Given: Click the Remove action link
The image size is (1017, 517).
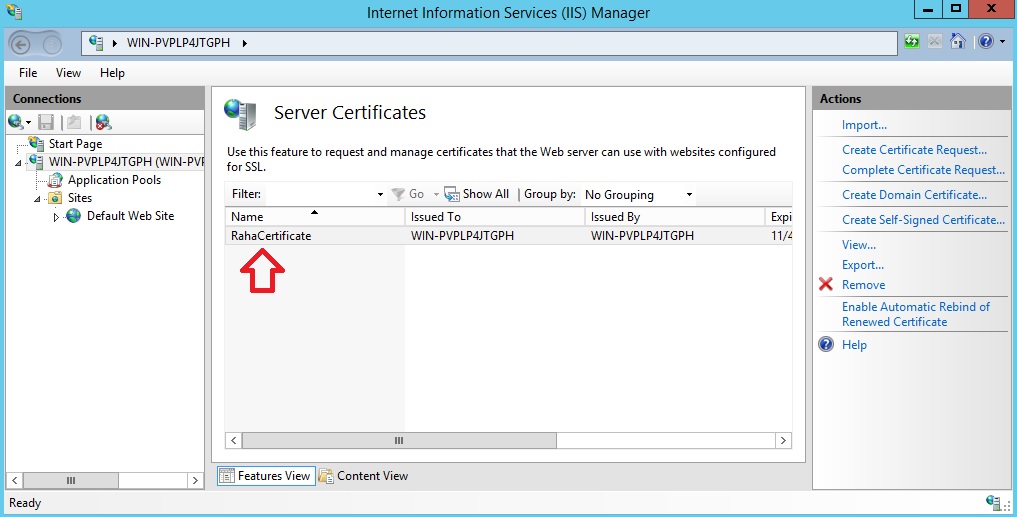Looking at the screenshot, I should coord(863,285).
